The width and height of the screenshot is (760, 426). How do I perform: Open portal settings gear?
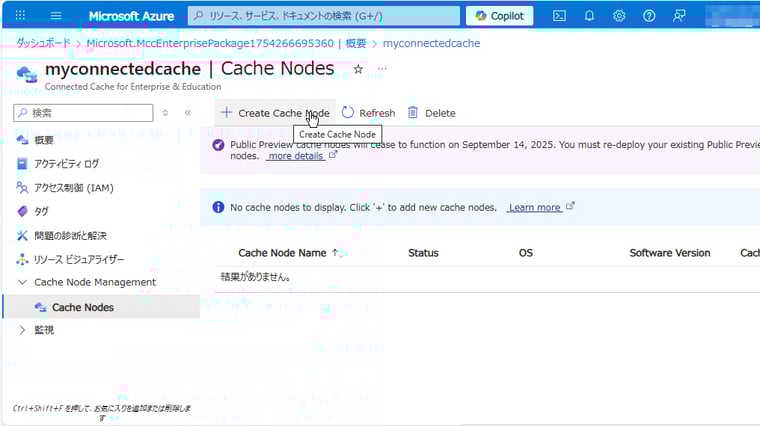(x=619, y=16)
